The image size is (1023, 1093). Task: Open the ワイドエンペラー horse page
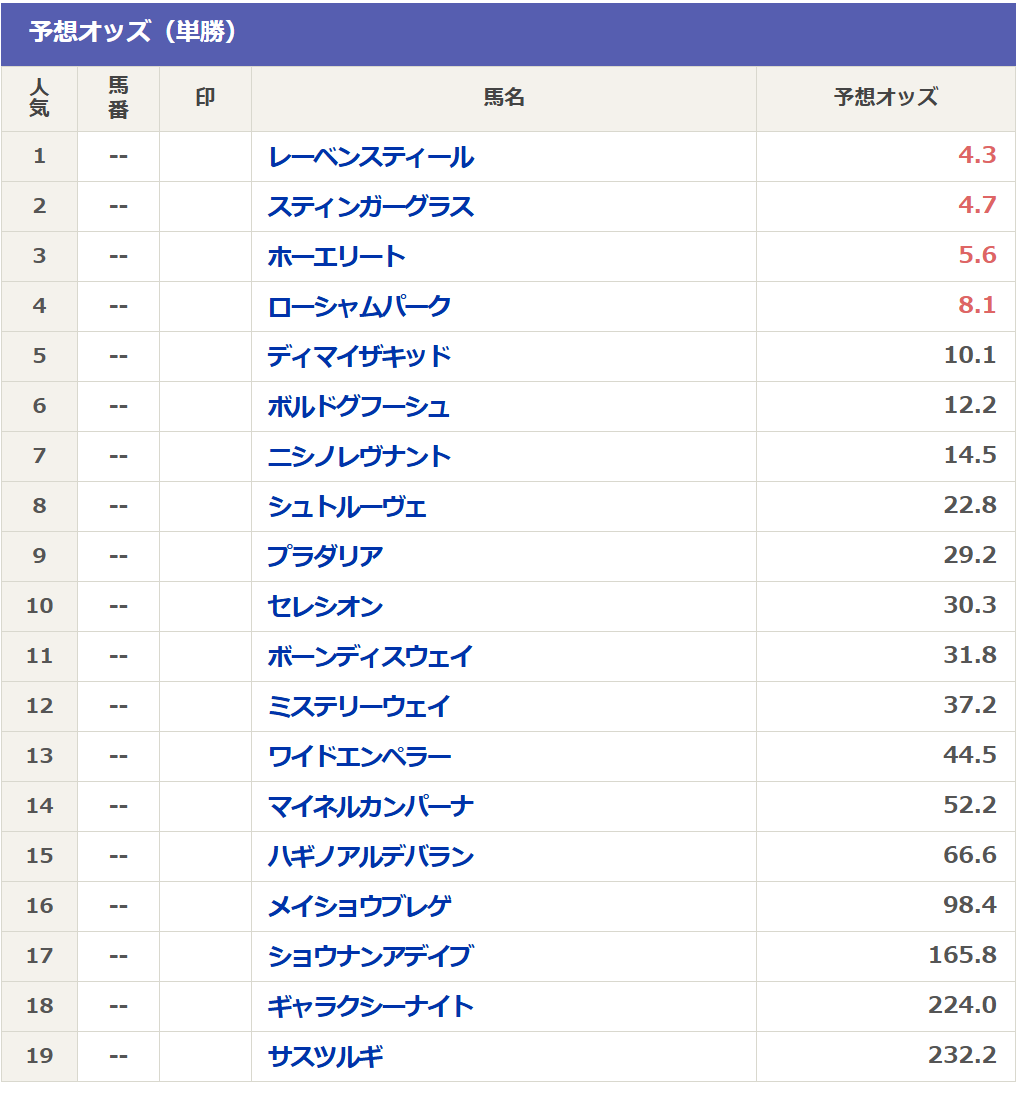(359, 757)
